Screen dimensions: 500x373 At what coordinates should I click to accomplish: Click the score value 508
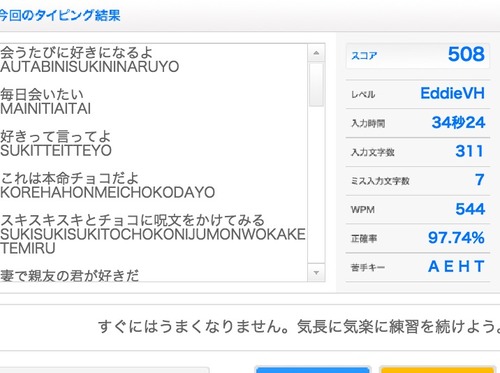coord(466,54)
